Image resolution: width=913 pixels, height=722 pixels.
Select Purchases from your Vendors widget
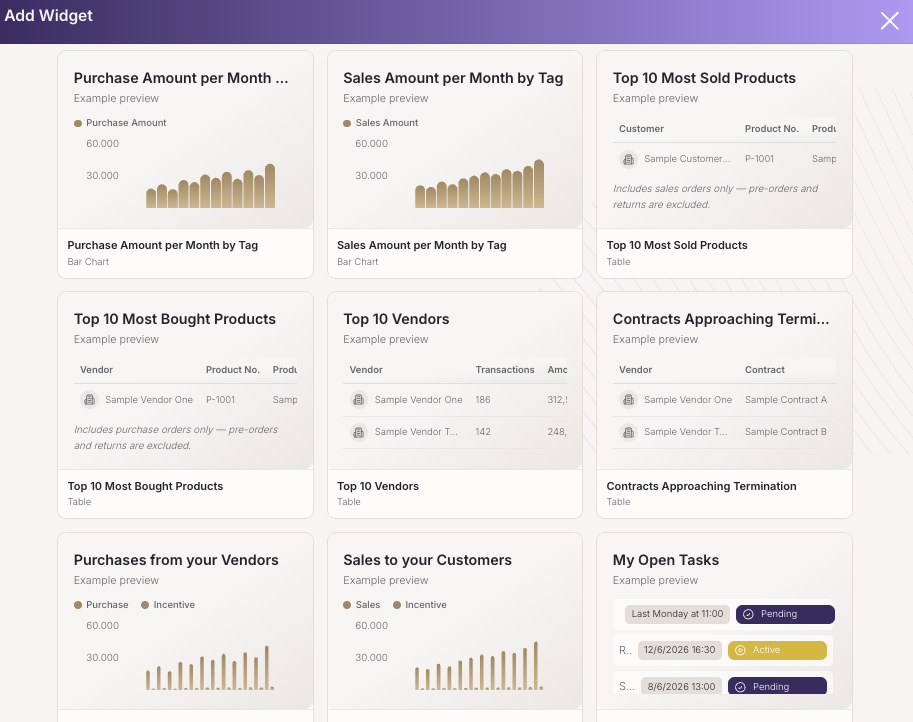[185, 627]
